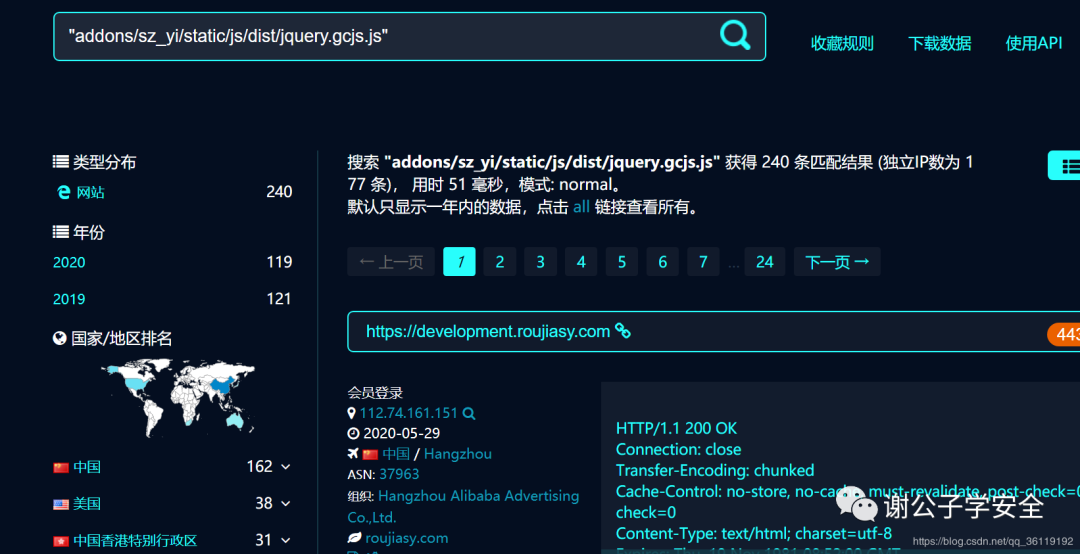
Task: Go to results page 5
Action: (x=622, y=262)
